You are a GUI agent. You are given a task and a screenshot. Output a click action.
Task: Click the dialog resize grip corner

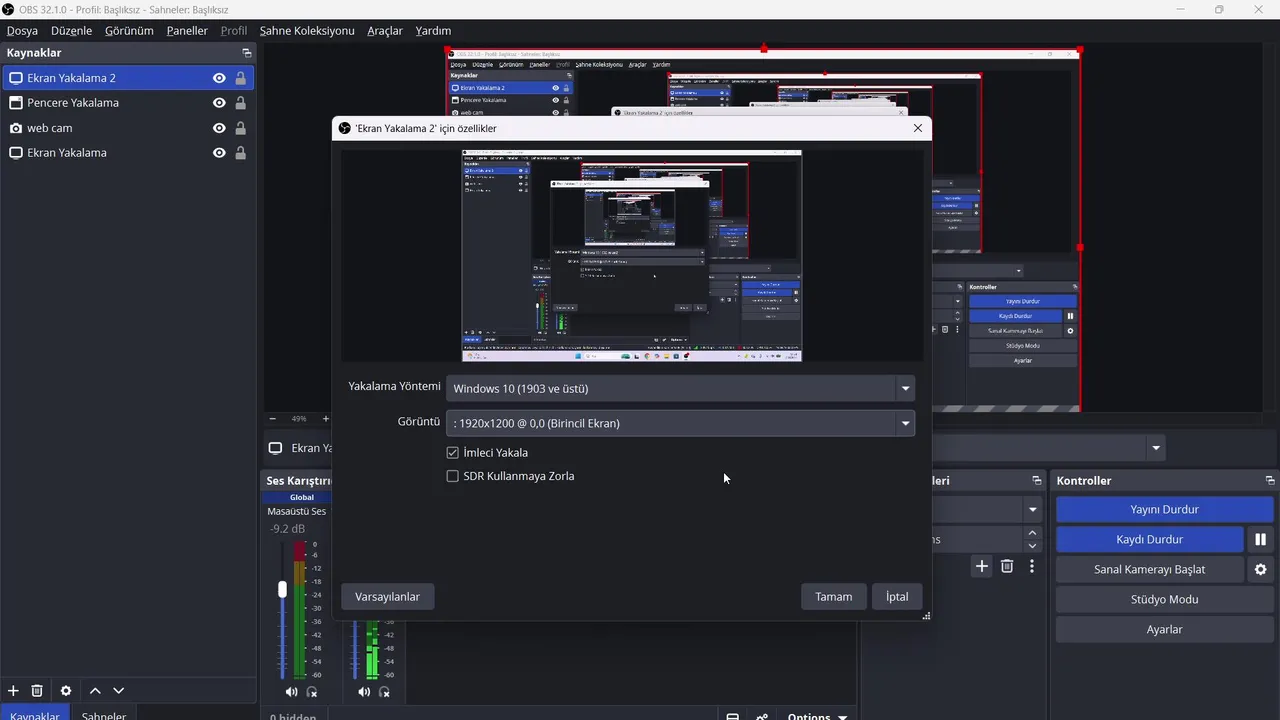click(x=926, y=616)
